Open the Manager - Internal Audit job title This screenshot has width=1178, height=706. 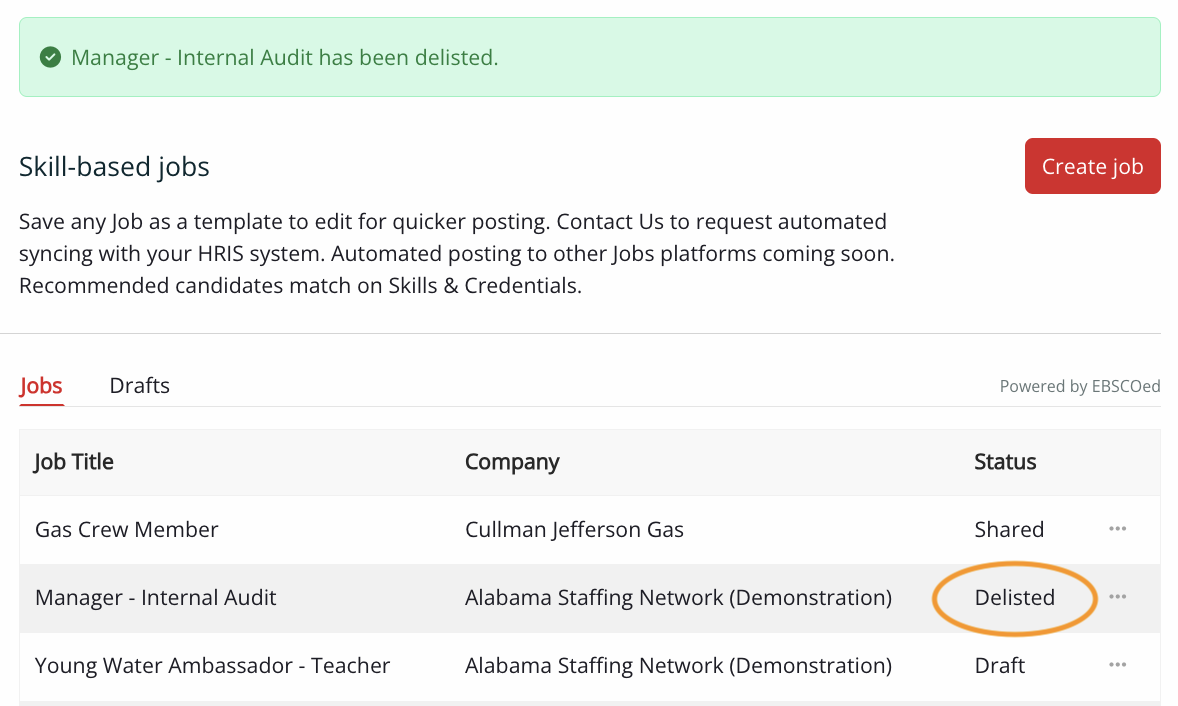point(155,598)
